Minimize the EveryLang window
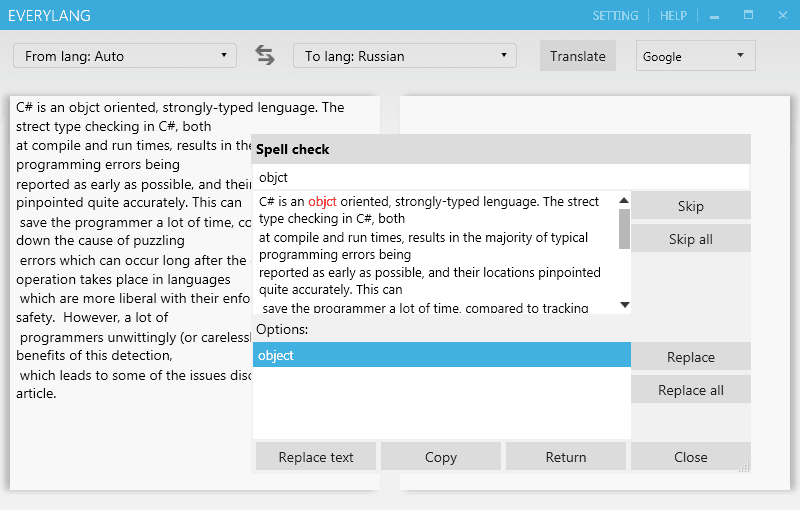The width and height of the screenshot is (800, 510). click(x=715, y=16)
